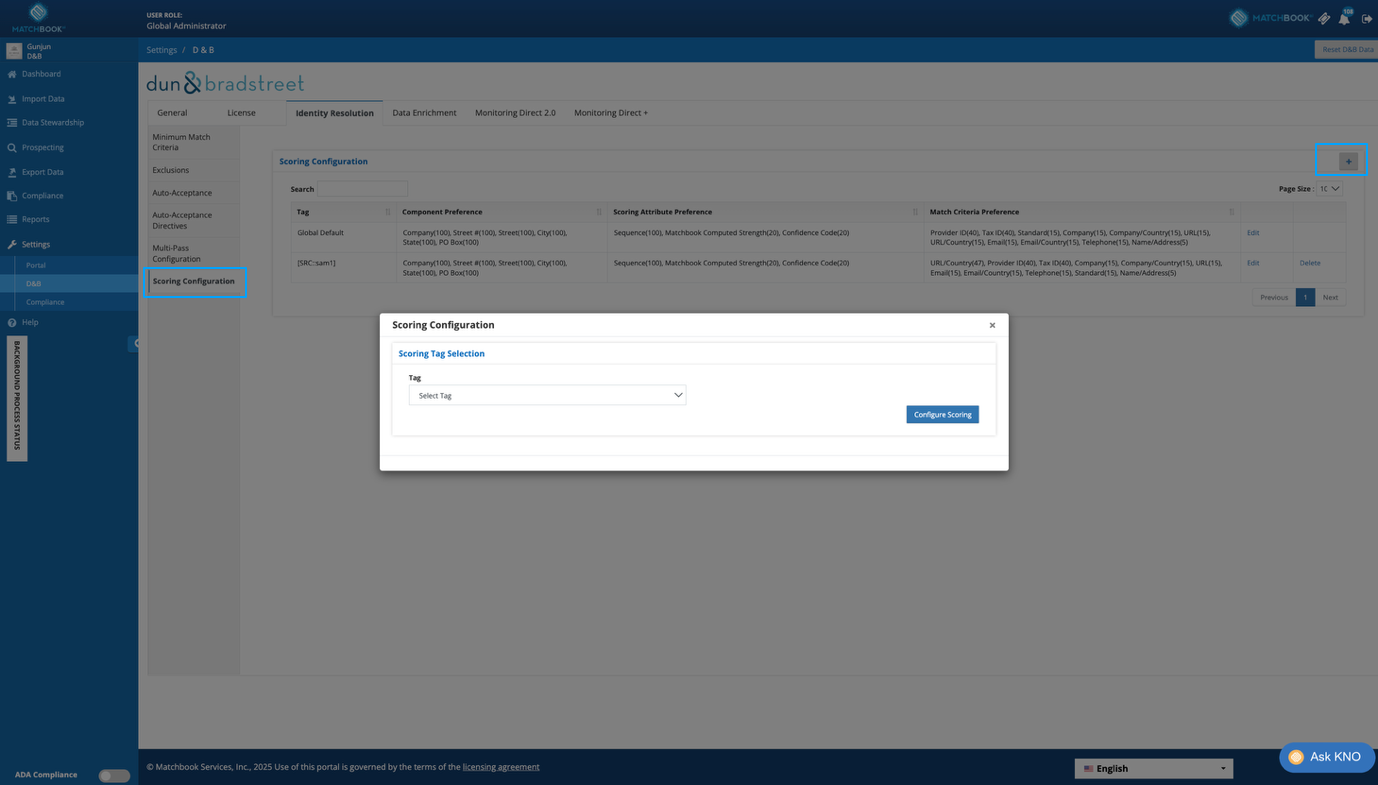
Task: Click the user avatar next to Gunjun
Action: pyautogui.click(x=14, y=51)
